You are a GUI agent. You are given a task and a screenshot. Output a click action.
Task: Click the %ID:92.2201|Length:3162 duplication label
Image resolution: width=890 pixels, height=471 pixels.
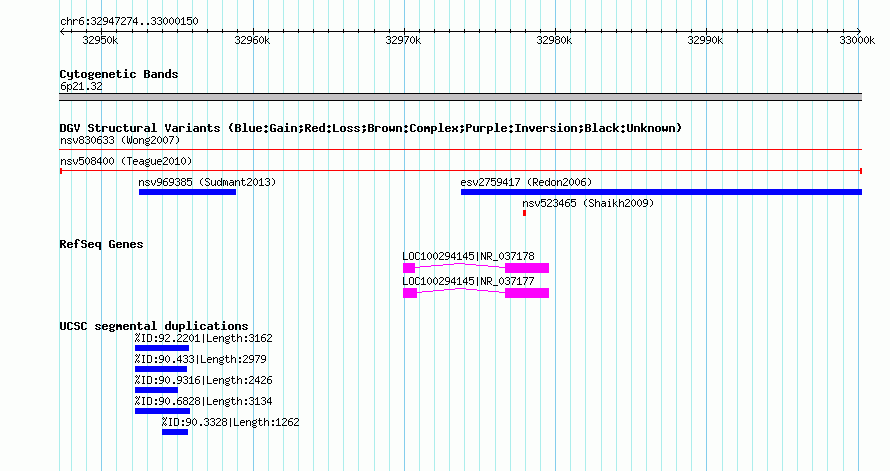203,338
